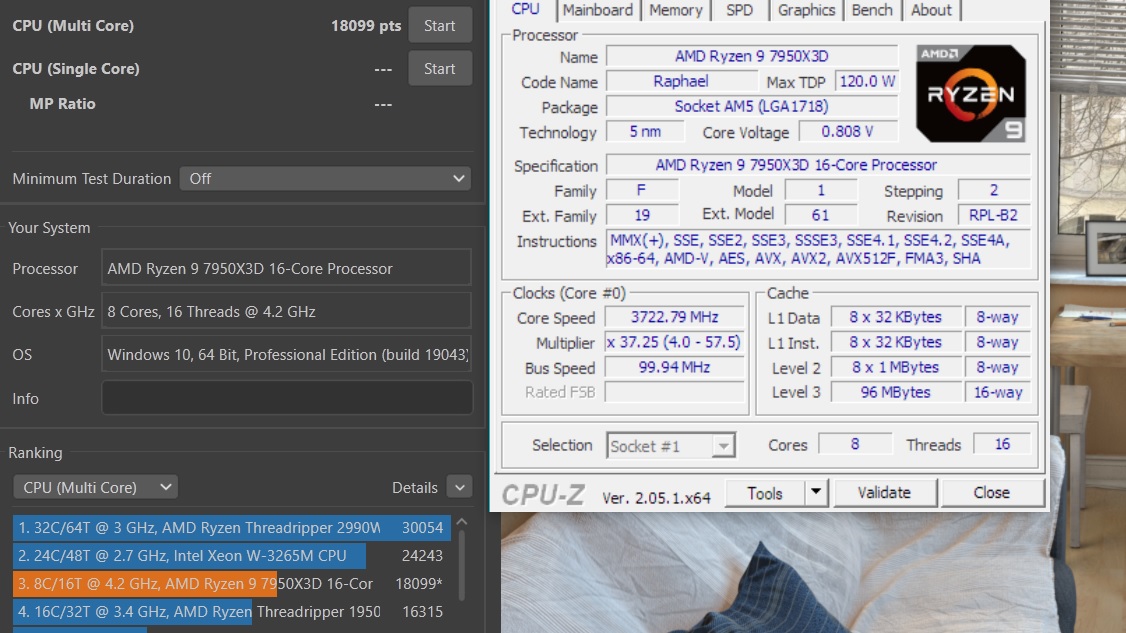Switch to CPU tab in CPU-Z
Screen dimensions: 1126x633
[x=525, y=10]
